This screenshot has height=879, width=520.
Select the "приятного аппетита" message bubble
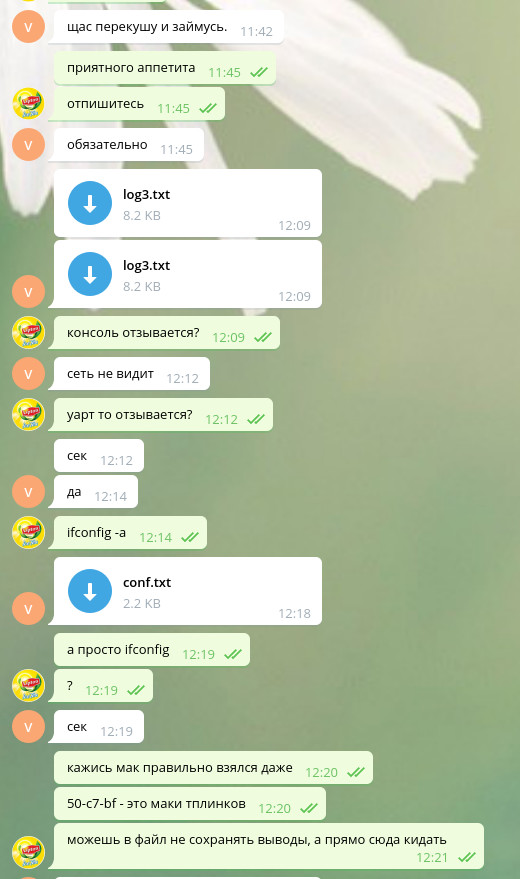pos(165,68)
